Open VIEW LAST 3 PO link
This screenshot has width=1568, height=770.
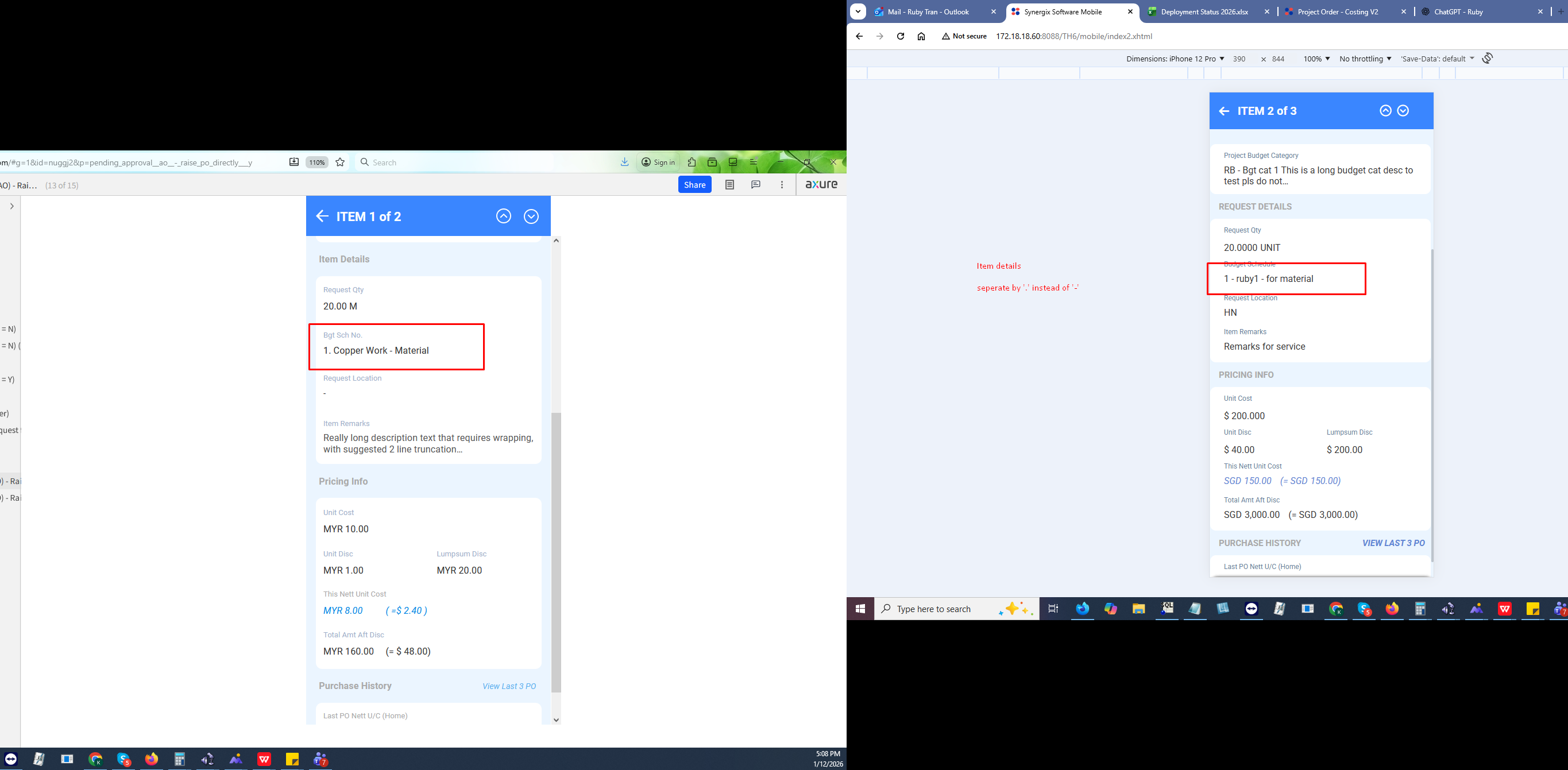pyautogui.click(x=1393, y=543)
